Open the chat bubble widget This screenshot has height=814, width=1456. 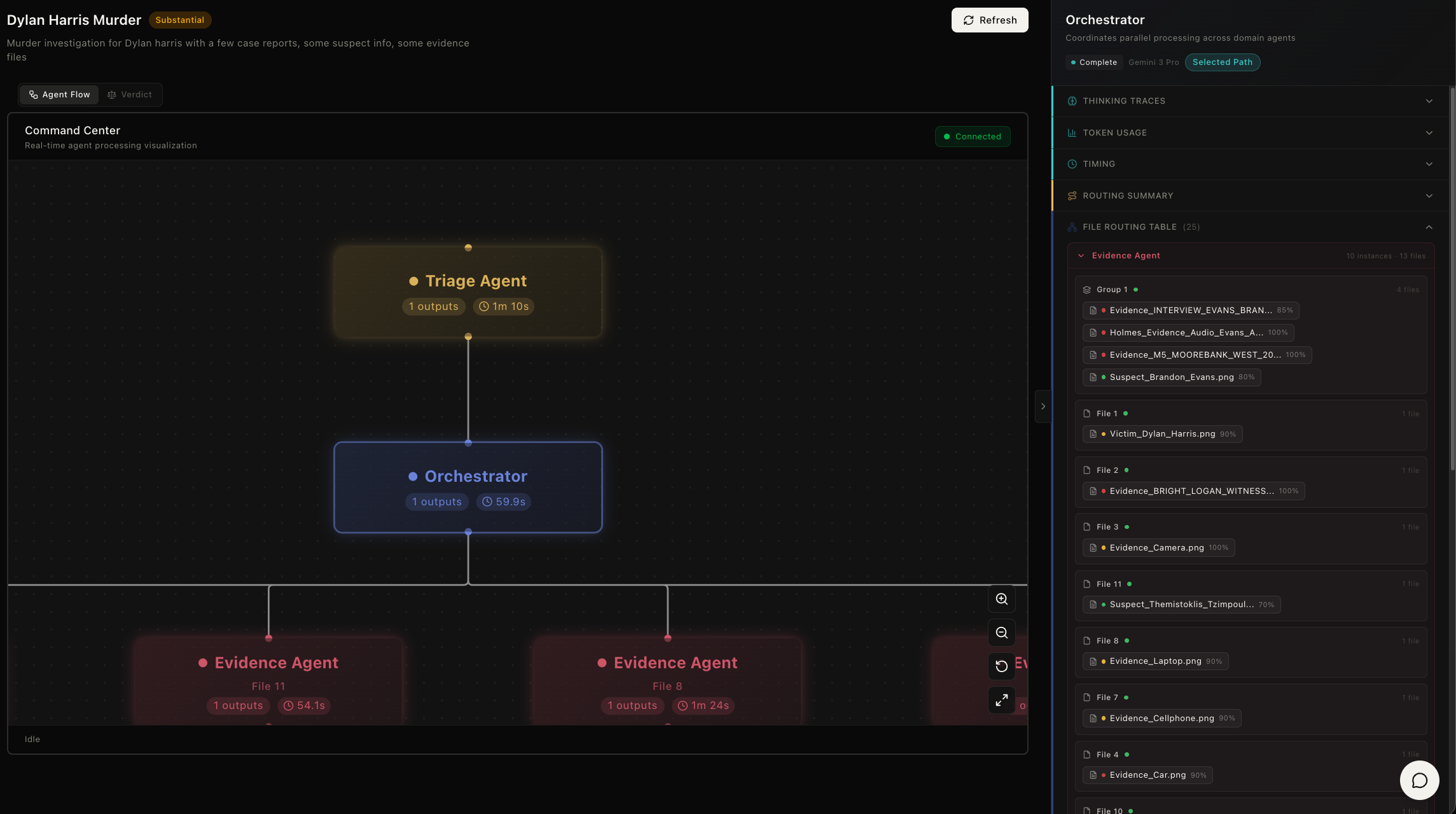[x=1419, y=780]
